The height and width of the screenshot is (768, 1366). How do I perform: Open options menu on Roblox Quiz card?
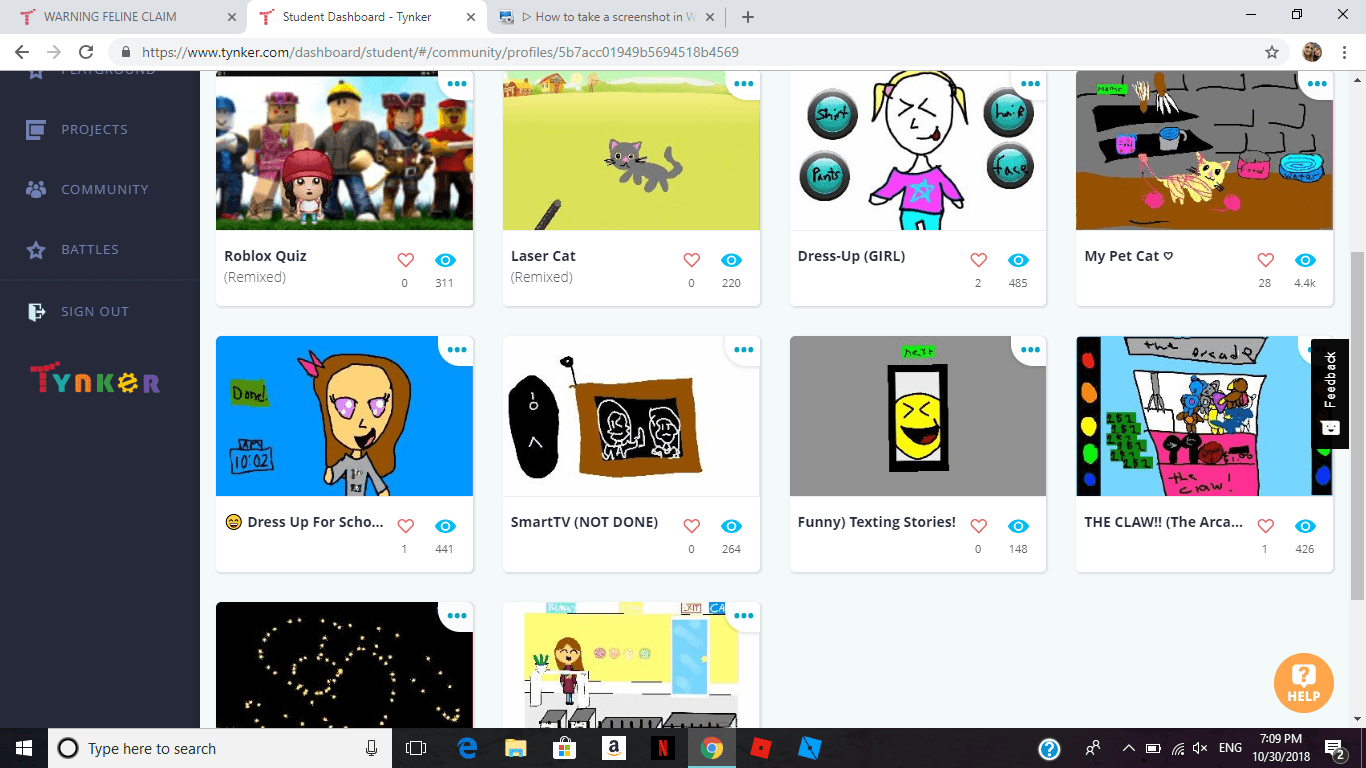tap(457, 84)
